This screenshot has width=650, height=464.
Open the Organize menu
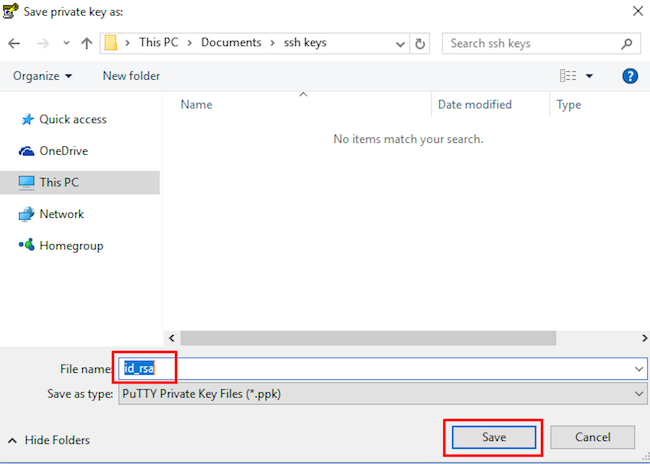pyautogui.click(x=42, y=76)
